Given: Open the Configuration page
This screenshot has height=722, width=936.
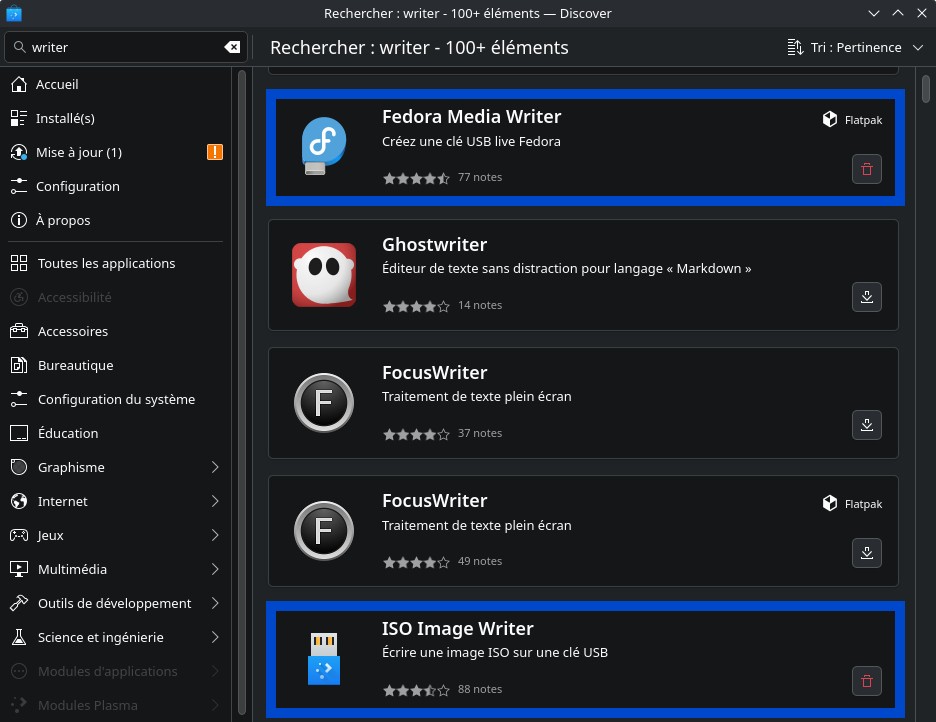Looking at the screenshot, I should click(116, 186).
